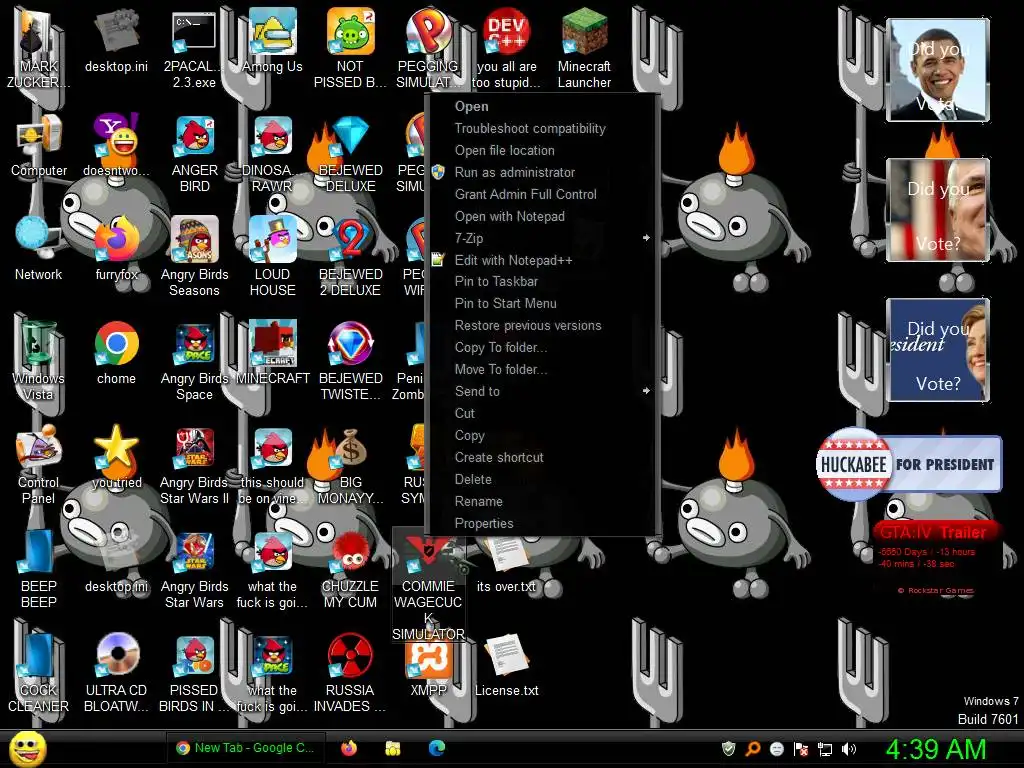Viewport: 1024px width, 768px height.
Task: Select the BEEP BEEP desktop icon
Action: coord(38,569)
